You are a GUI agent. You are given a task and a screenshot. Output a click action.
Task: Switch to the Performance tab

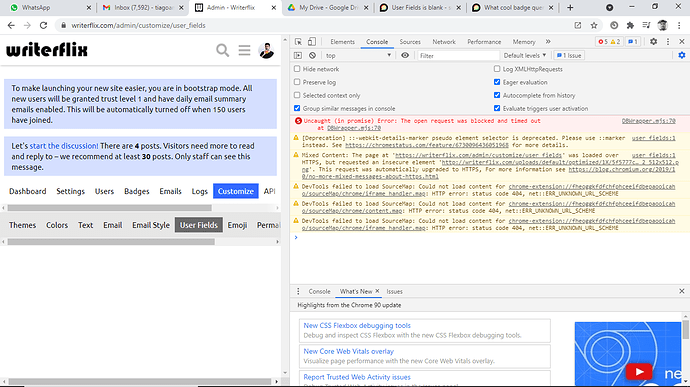click(484, 42)
